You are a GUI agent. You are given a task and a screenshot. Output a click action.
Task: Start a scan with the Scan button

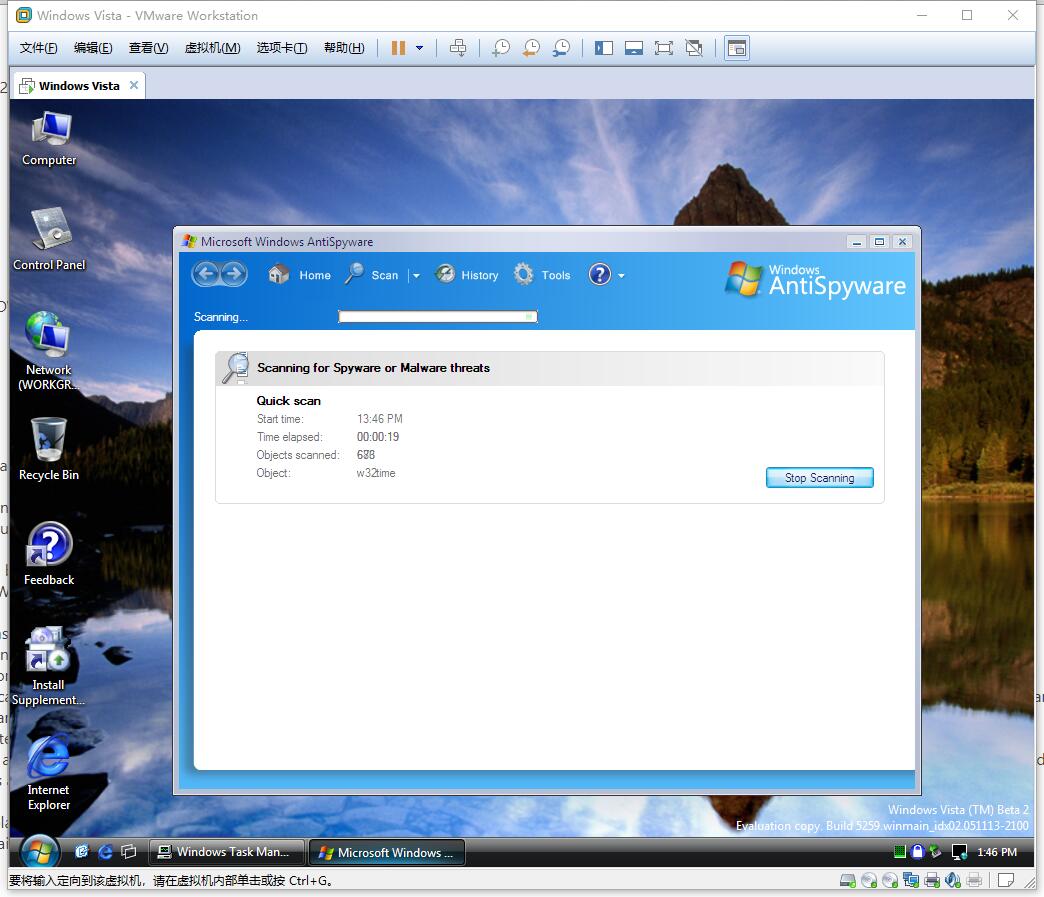pos(372,274)
